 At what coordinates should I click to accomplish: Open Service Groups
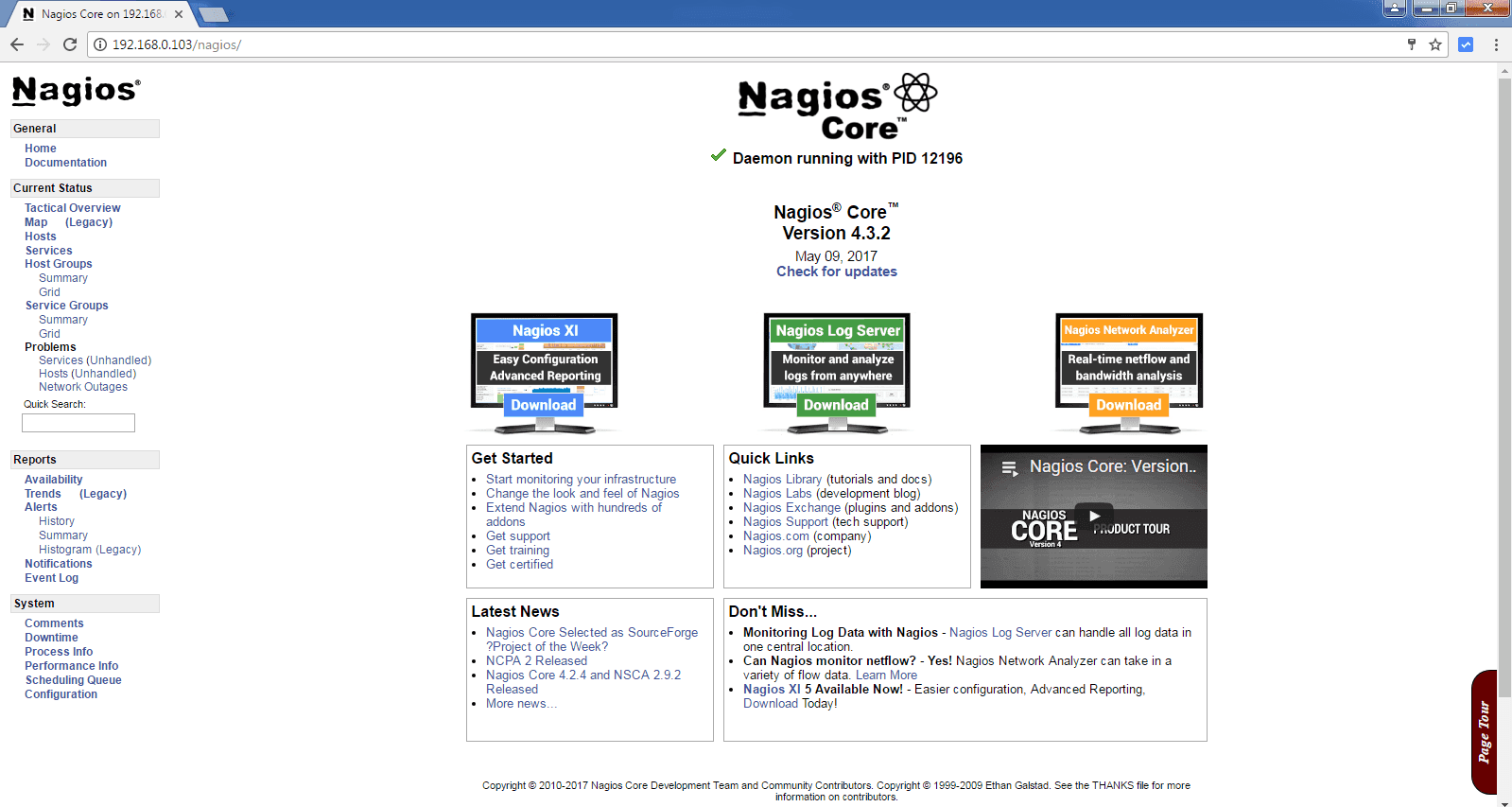(66, 306)
